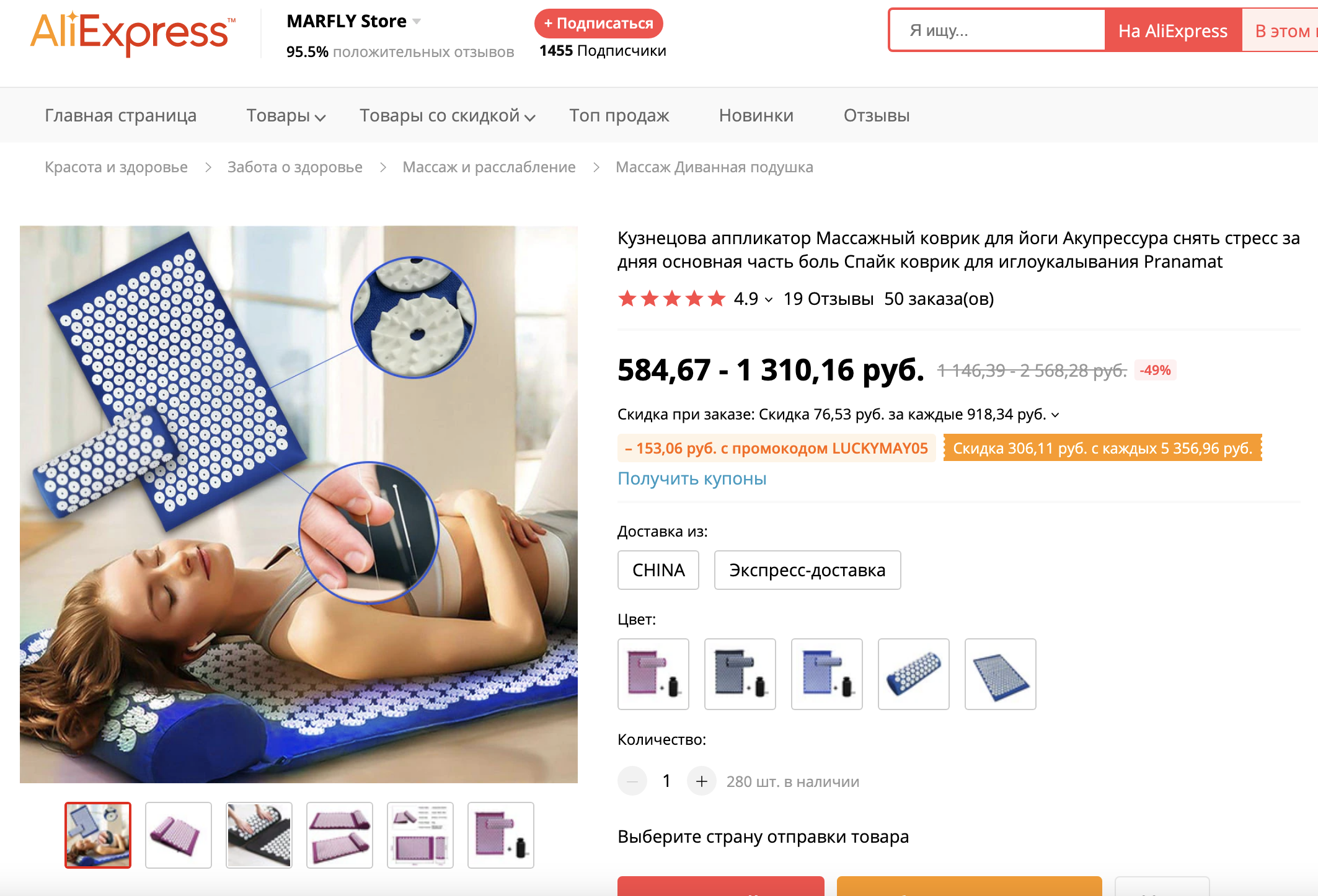Select CHINA as shipping origin
This screenshot has width=1318, height=896.
click(658, 570)
